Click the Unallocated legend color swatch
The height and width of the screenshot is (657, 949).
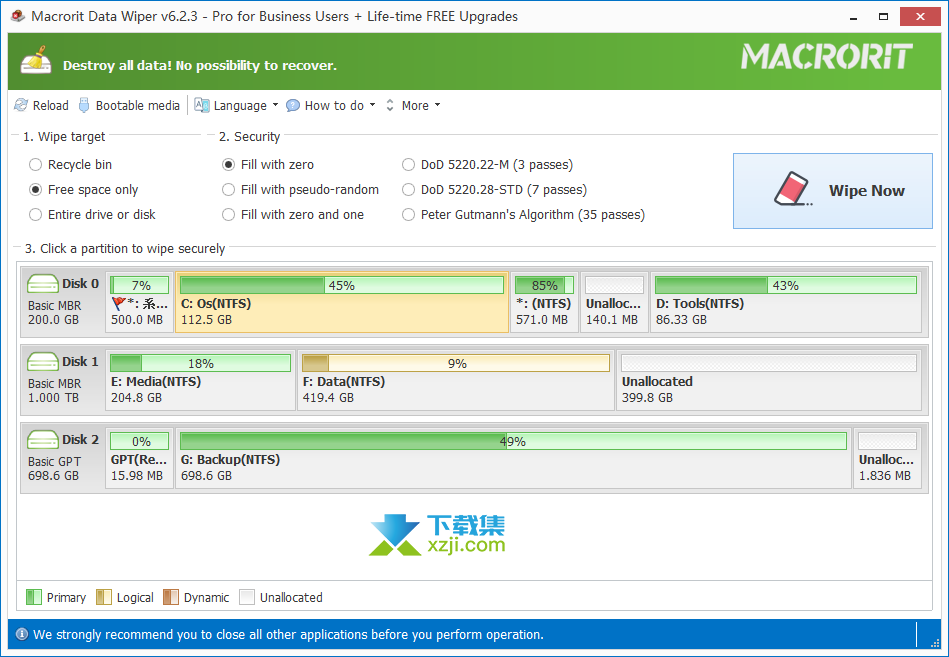[247, 597]
